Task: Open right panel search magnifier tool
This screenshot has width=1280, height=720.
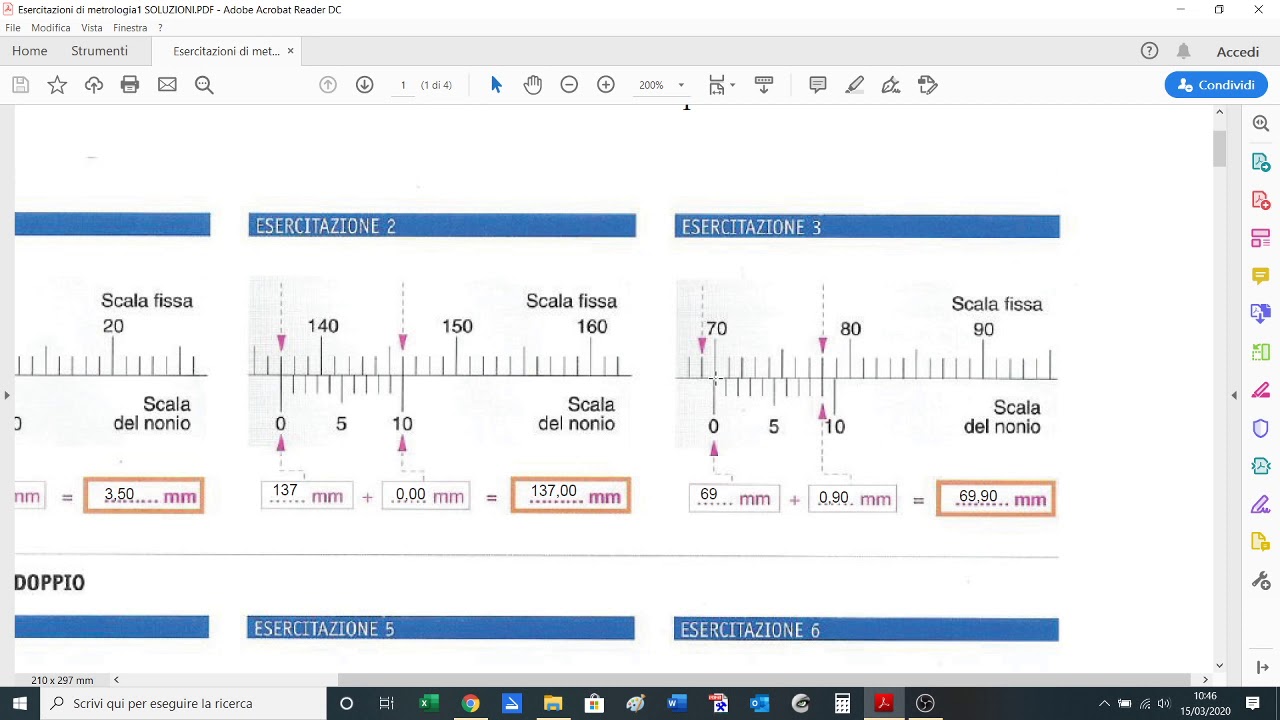Action: 1261,124
